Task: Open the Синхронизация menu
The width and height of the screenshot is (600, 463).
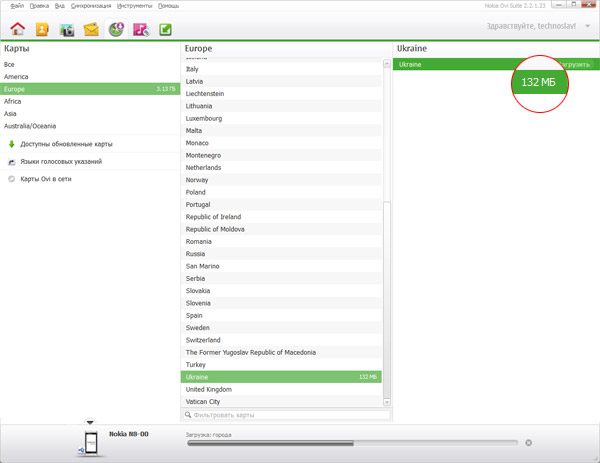Action: 91,6
